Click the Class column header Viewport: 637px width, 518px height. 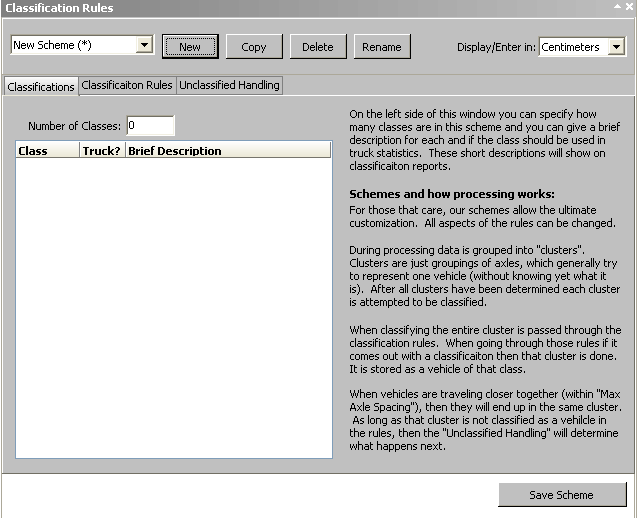coord(47,151)
